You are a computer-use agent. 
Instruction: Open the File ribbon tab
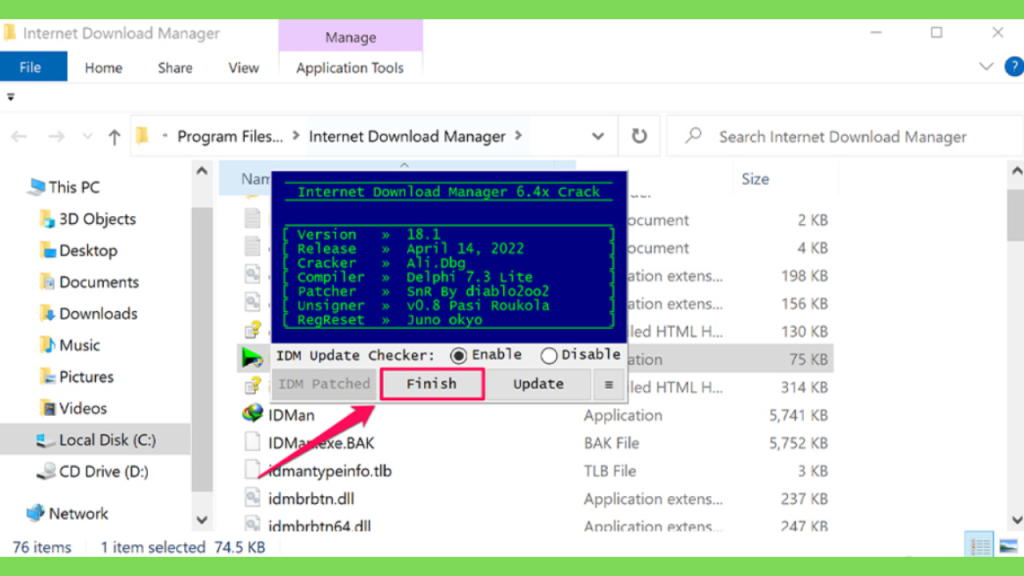pyautogui.click(x=31, y=67)
